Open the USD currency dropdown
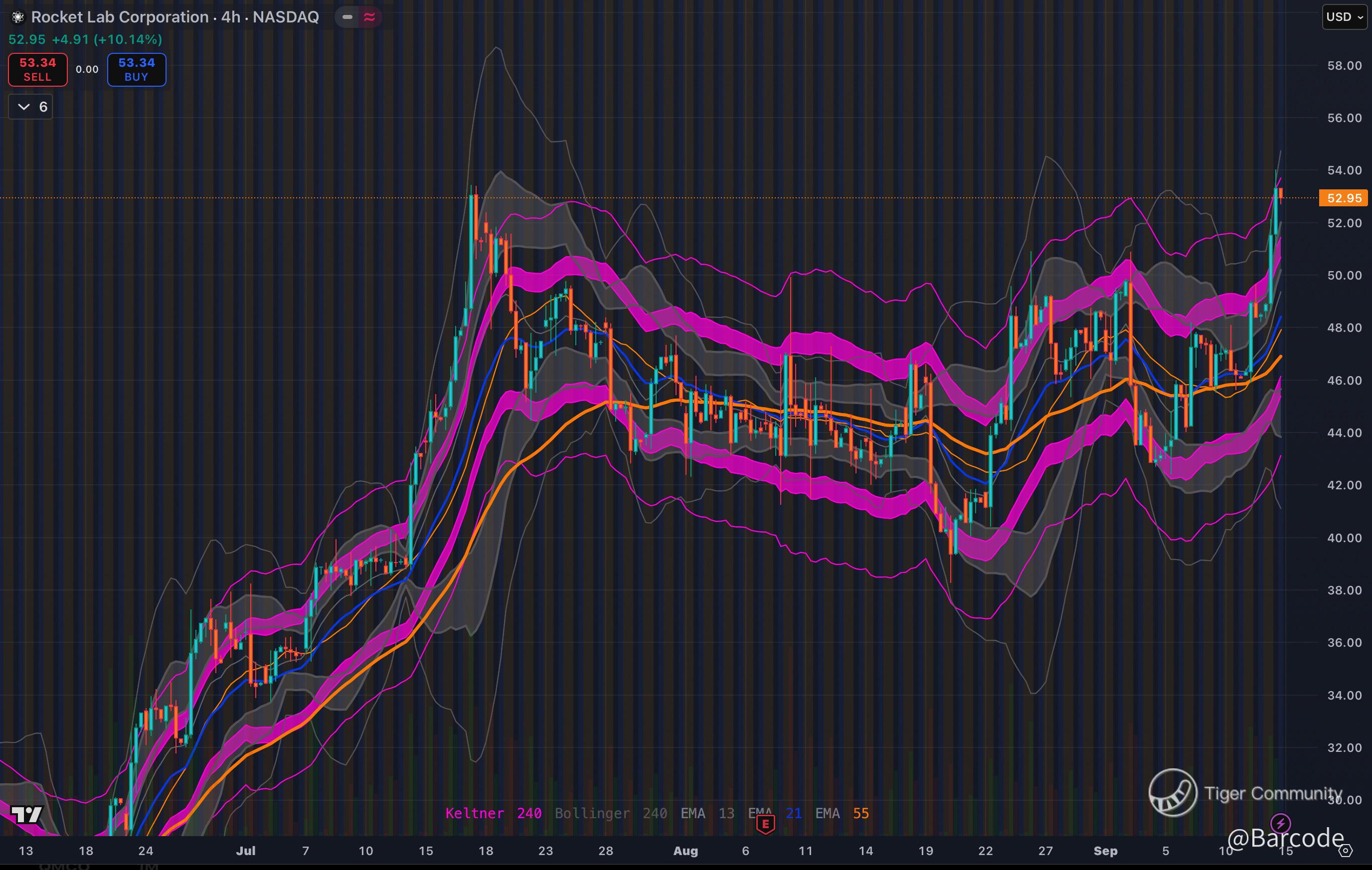This screenshot has width=1372, height=870. click(1344, 17)
